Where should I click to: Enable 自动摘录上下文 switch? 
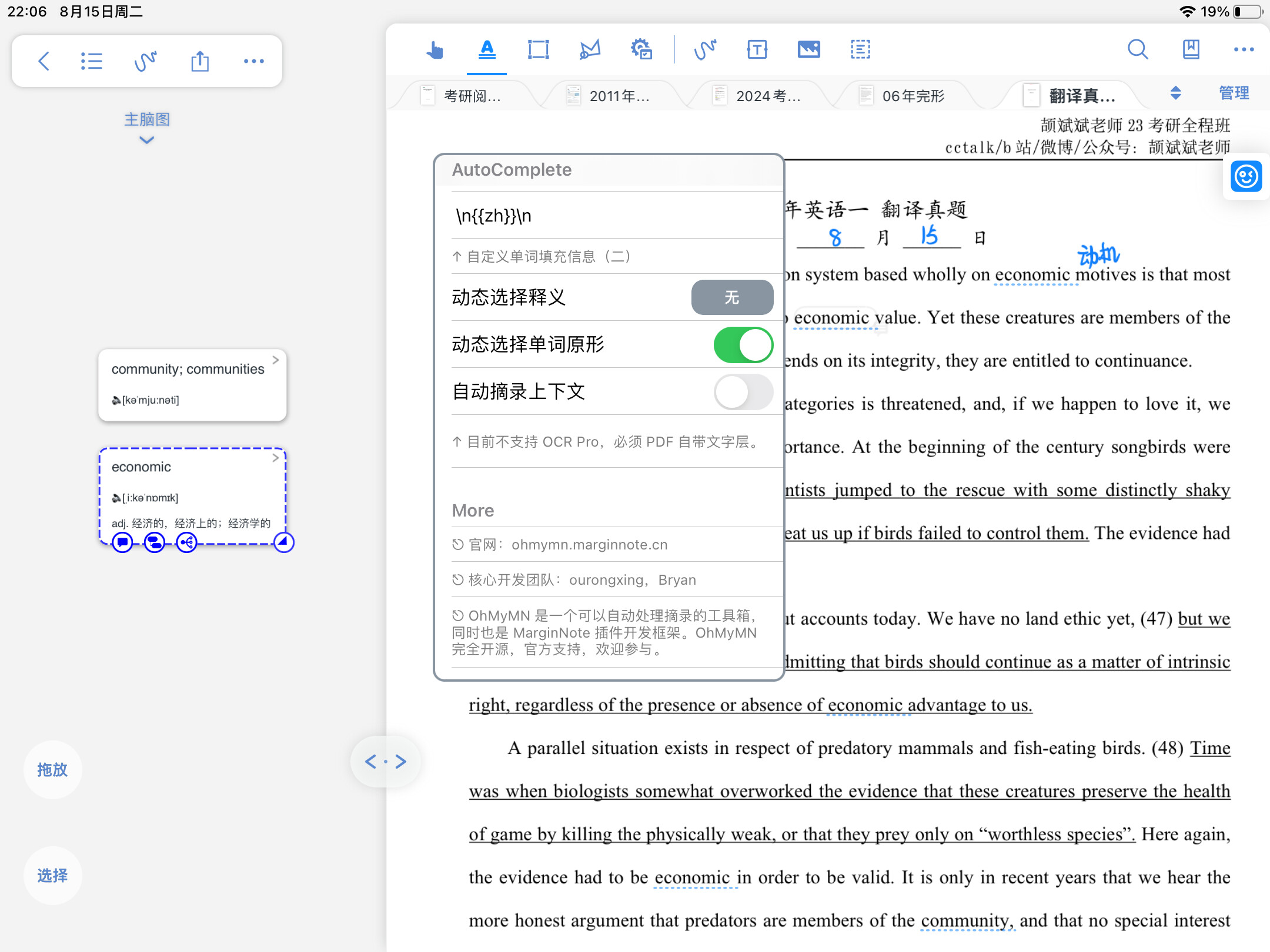click(x=743, y=392)
